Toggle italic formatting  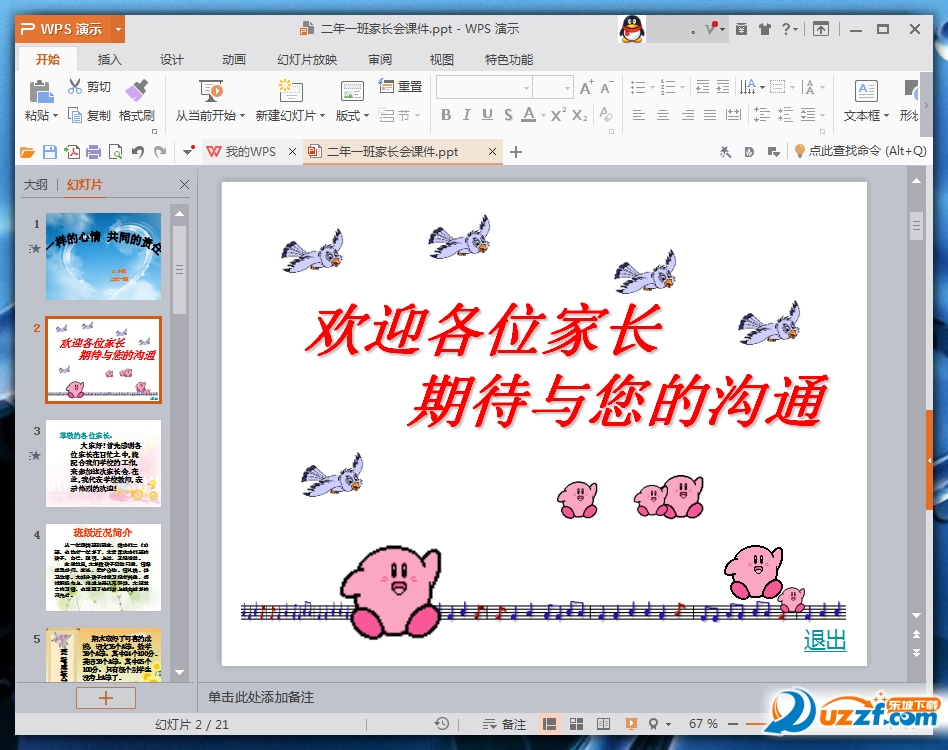467,115
